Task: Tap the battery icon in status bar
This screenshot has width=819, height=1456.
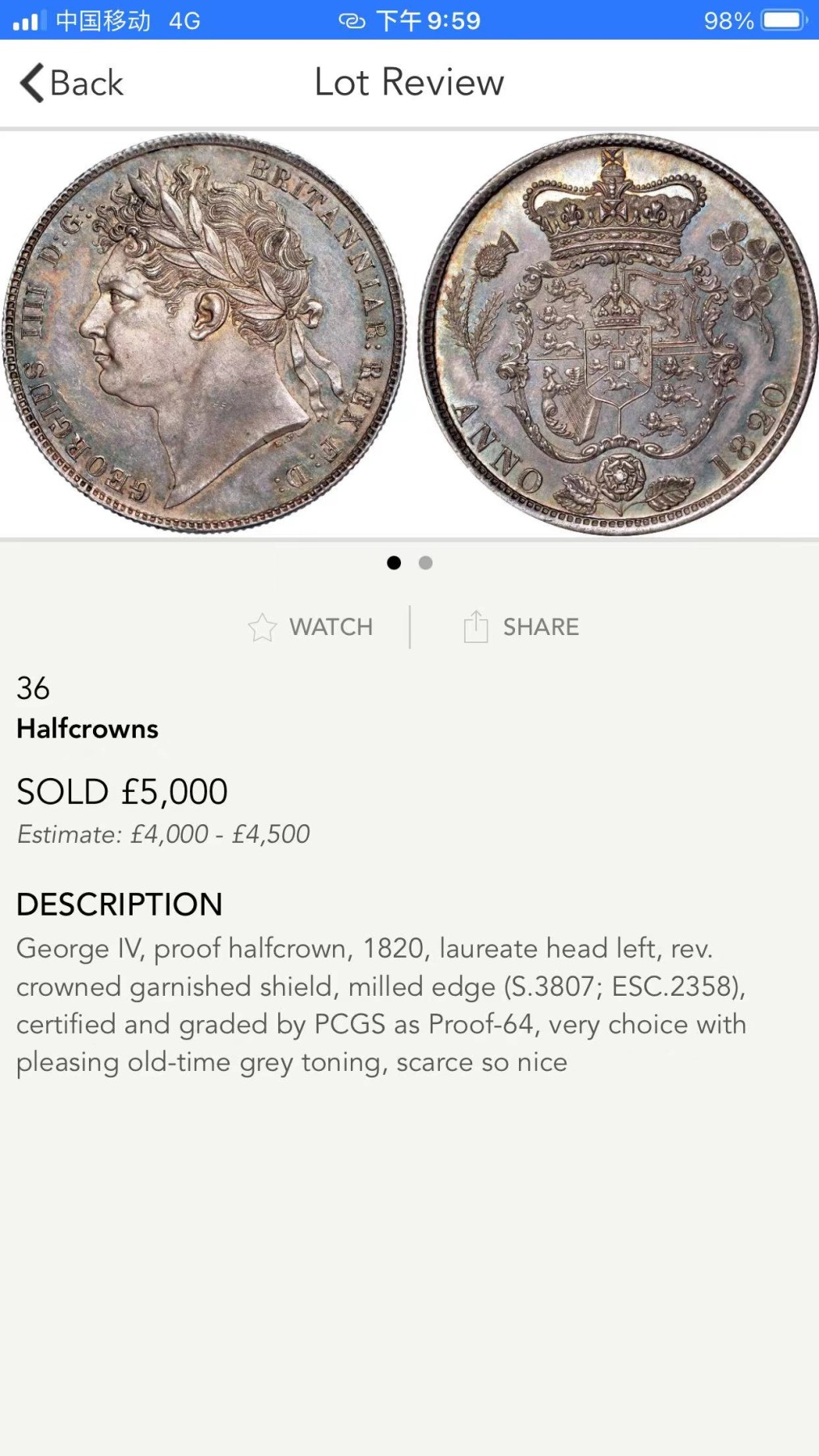Action: point(783,19)
